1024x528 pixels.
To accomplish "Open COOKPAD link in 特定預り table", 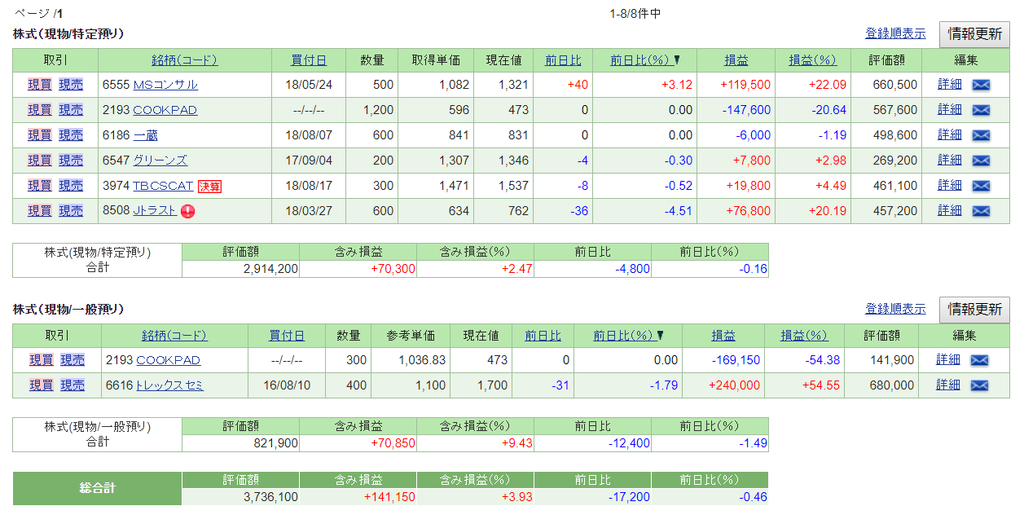I will [x=165, y=110].
